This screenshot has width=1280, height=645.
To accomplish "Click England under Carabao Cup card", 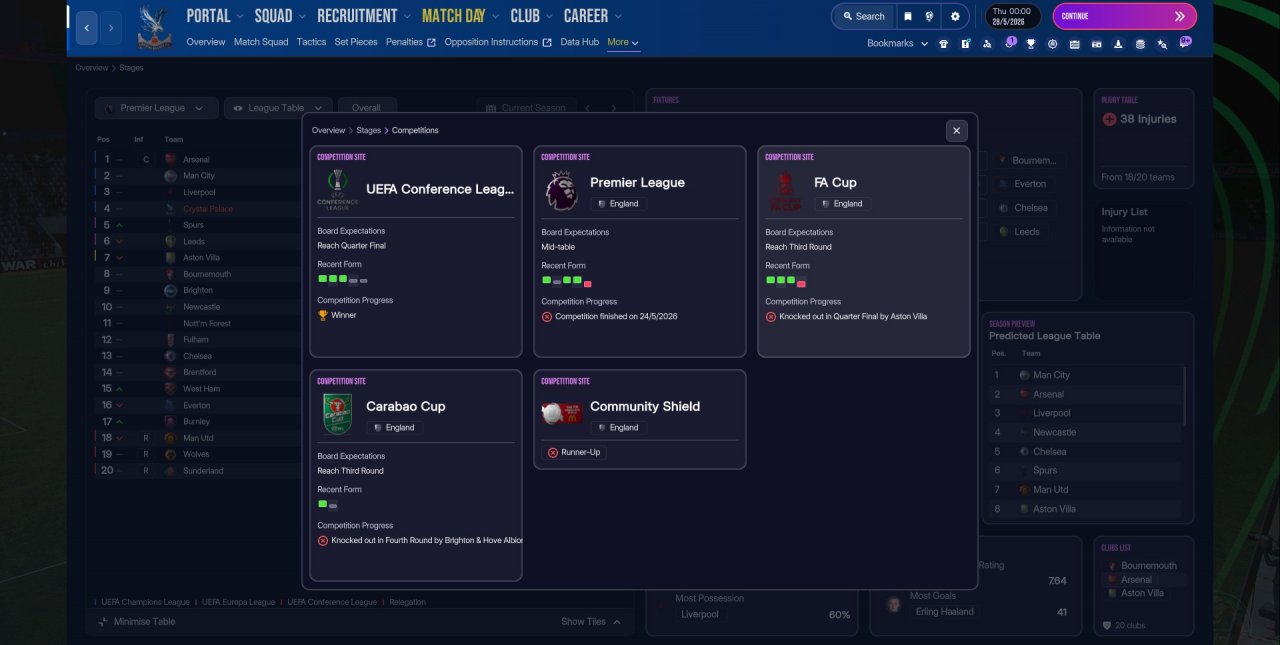I will (394, 427).
